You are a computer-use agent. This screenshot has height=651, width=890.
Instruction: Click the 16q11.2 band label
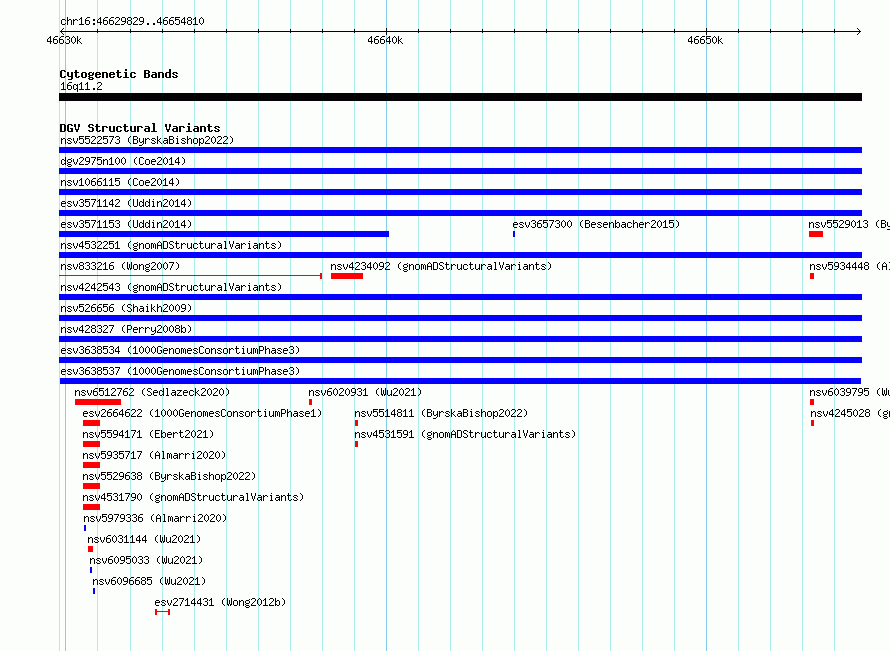81,86
